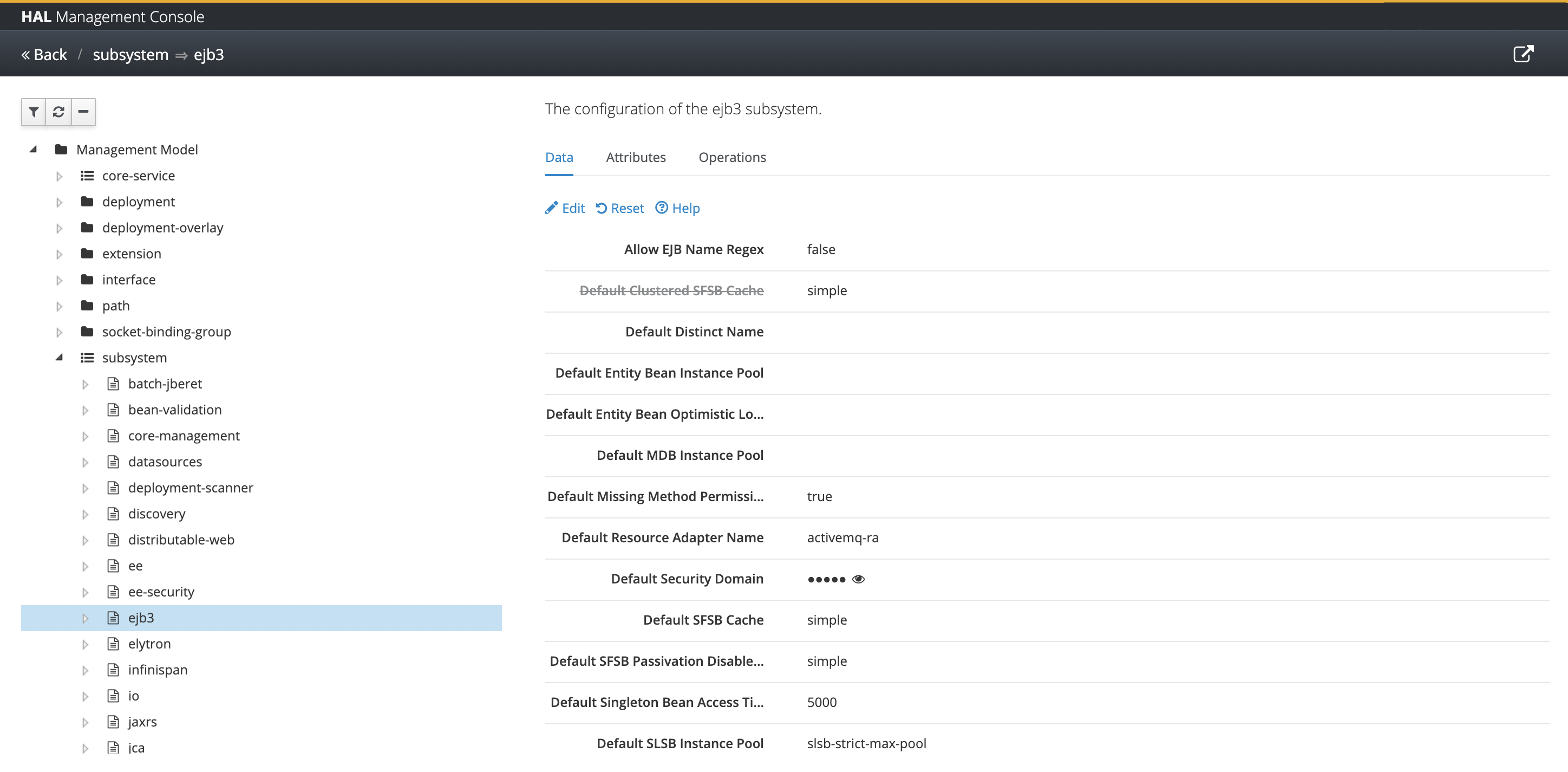1568x772 pixels.
Task: Collapse the Management Model root node
Action: 34,149
